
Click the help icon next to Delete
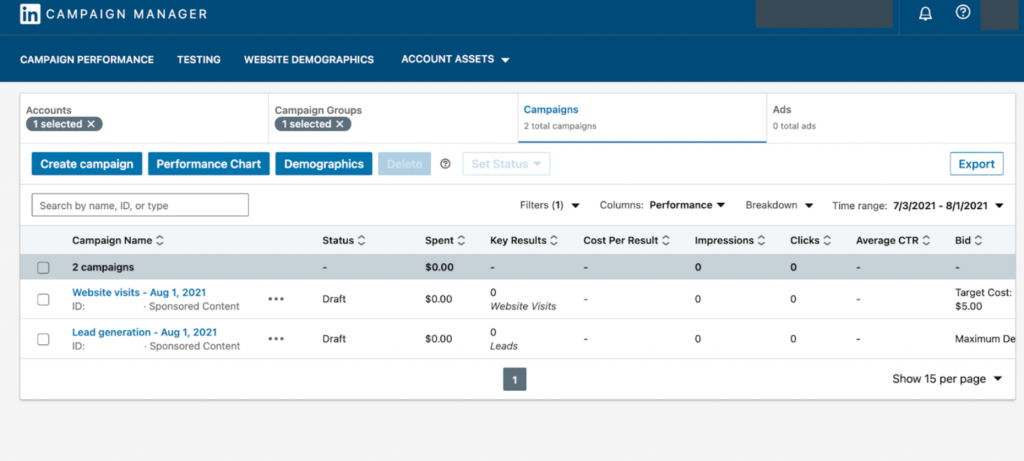coord(445,164)
